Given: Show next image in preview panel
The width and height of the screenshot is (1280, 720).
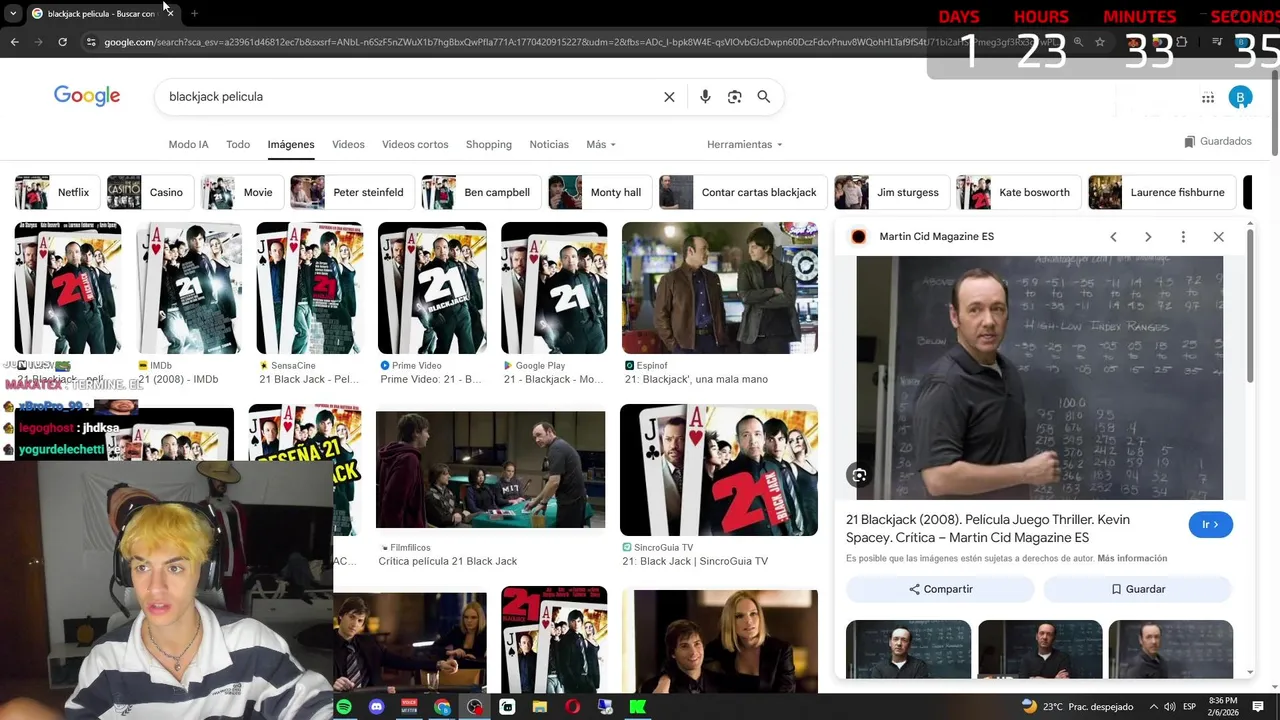Looking at the screenshot, I should [1148, 237].
